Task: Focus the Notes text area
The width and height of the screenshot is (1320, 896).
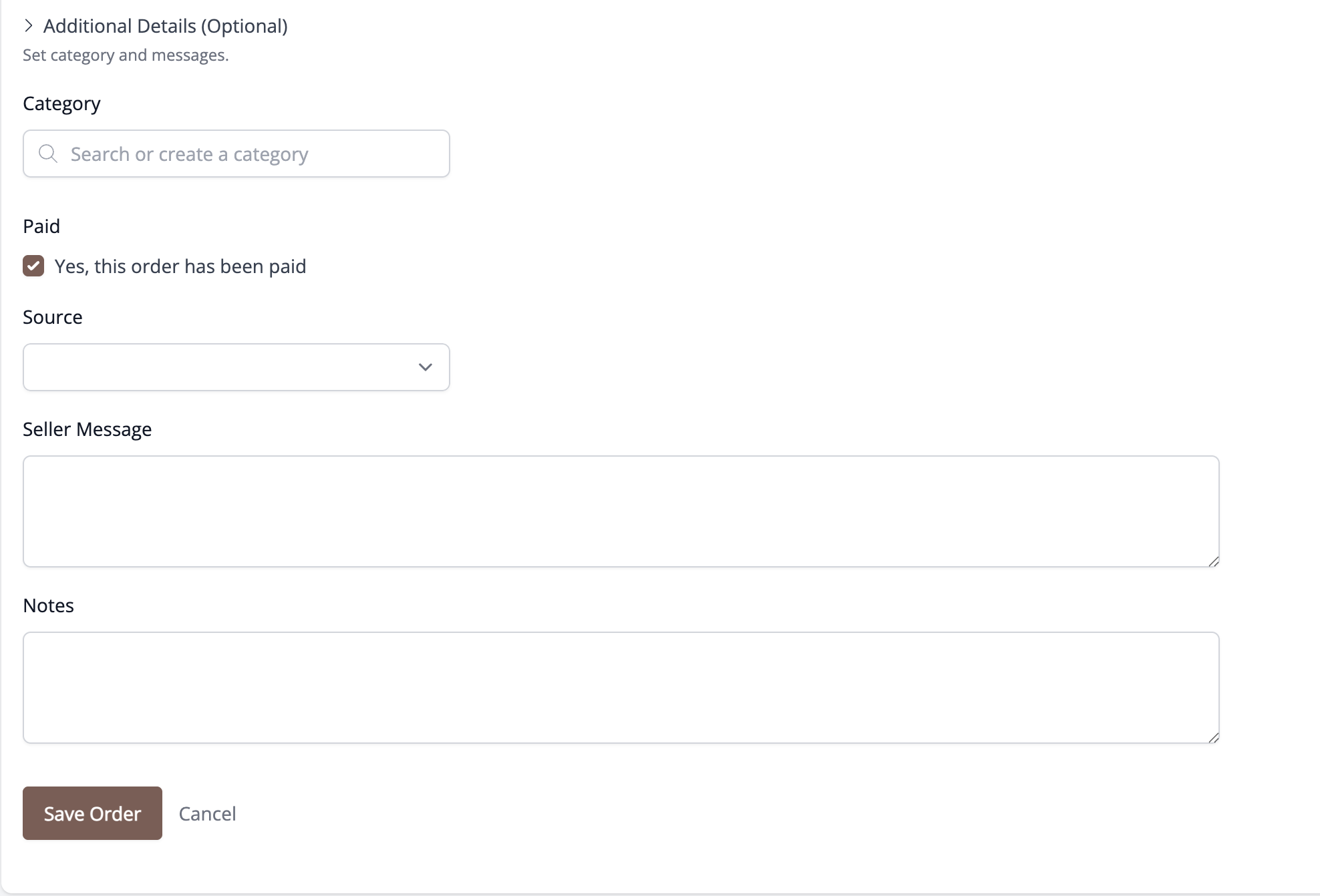Action: (x=621, y=688)
